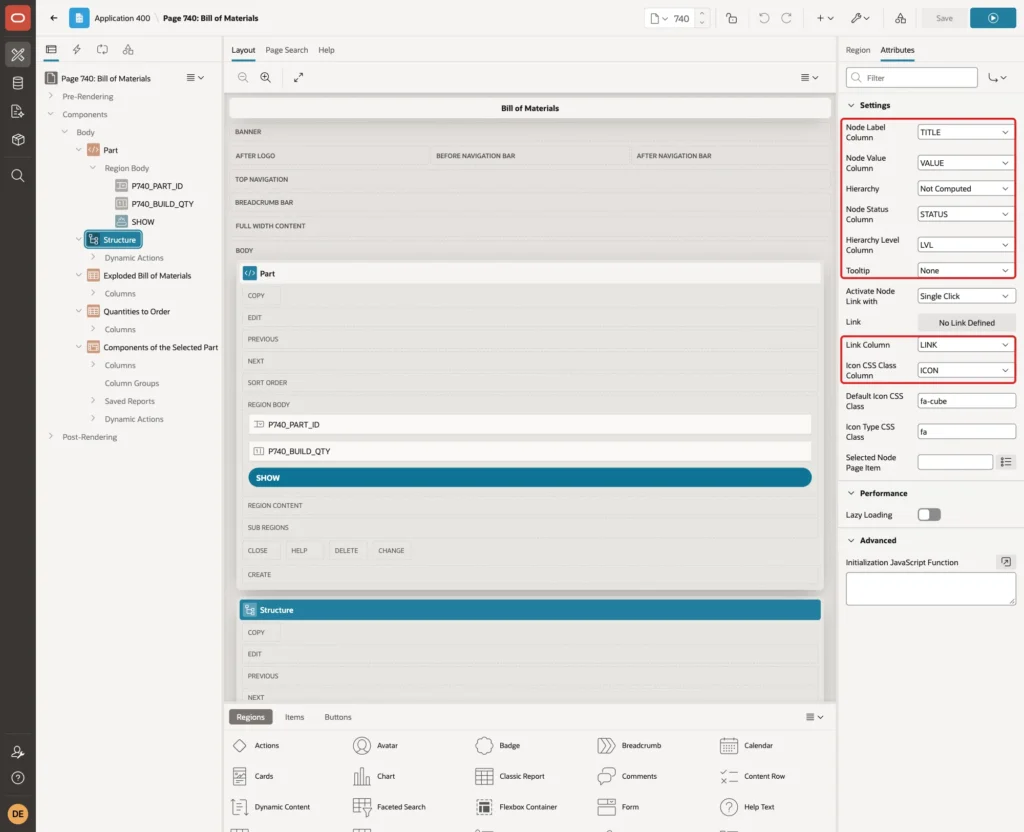Viewport: 1024px width, 832px height.
Task: Click the back arrow near Application 400
Action: coord(54,18)
